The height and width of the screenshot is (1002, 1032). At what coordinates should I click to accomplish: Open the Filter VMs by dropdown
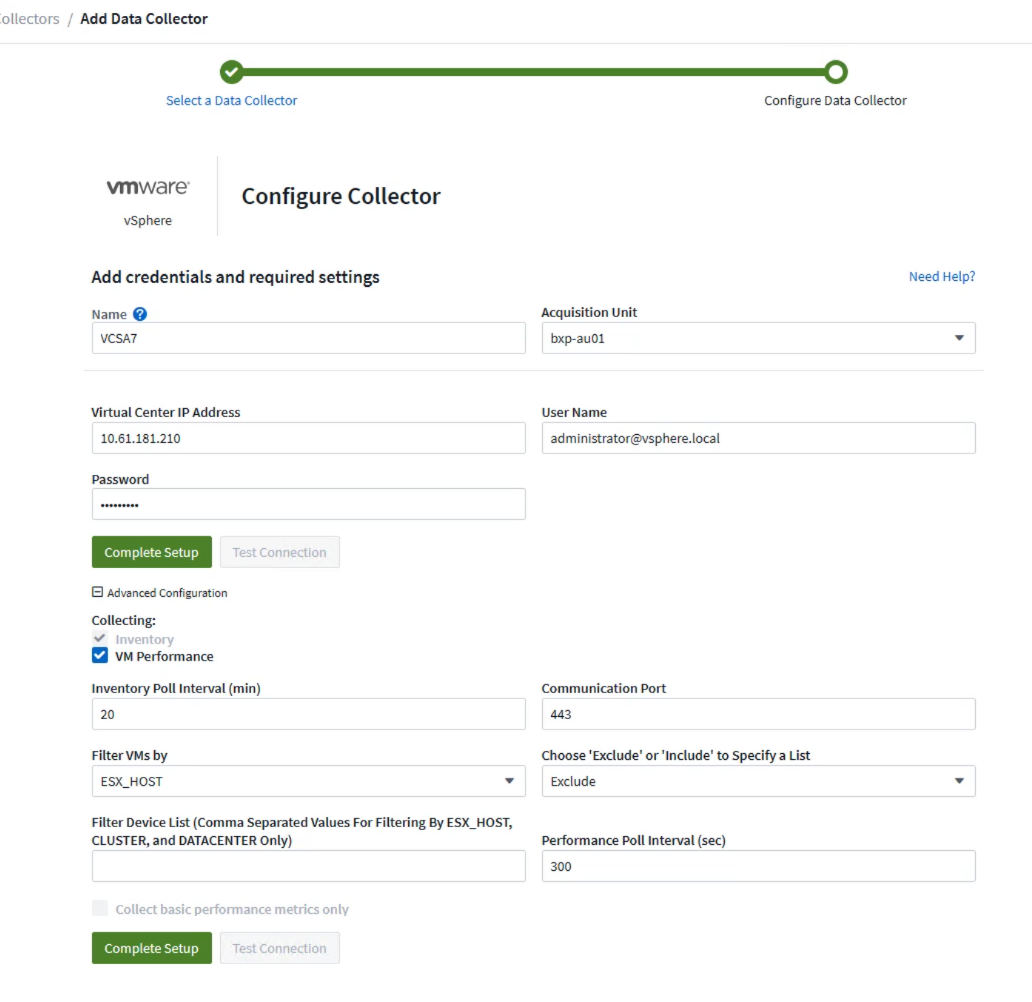tap(308, 781)
